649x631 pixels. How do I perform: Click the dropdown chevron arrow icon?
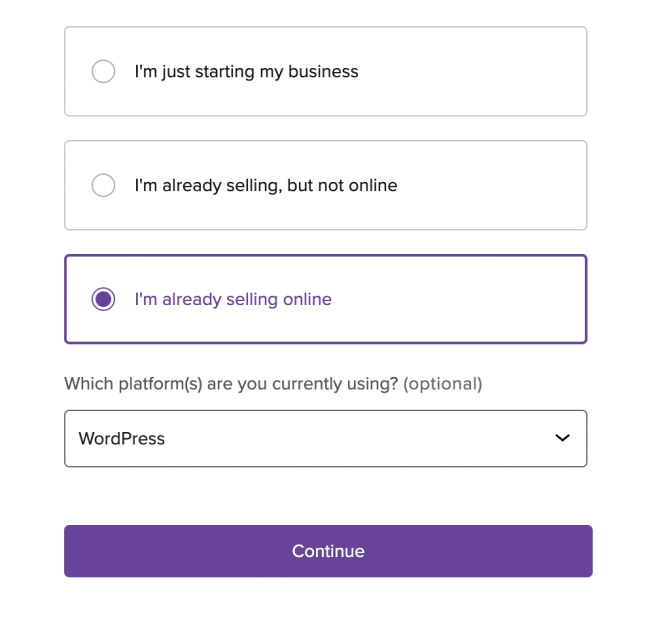pyautogui.click(x=562, y=438)
